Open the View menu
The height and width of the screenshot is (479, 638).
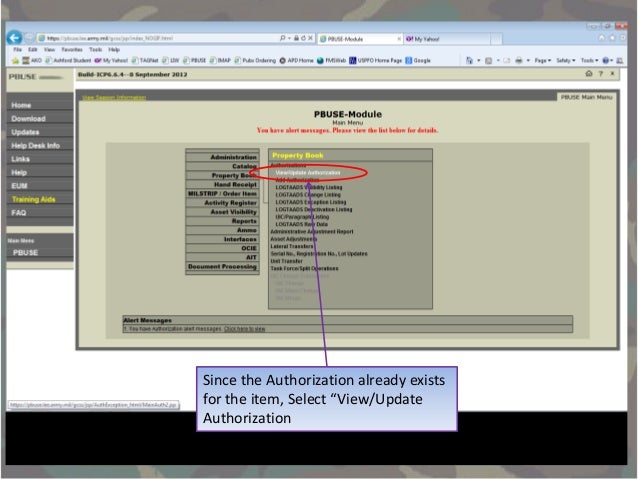pyautogui.click(x=49, y=50)
